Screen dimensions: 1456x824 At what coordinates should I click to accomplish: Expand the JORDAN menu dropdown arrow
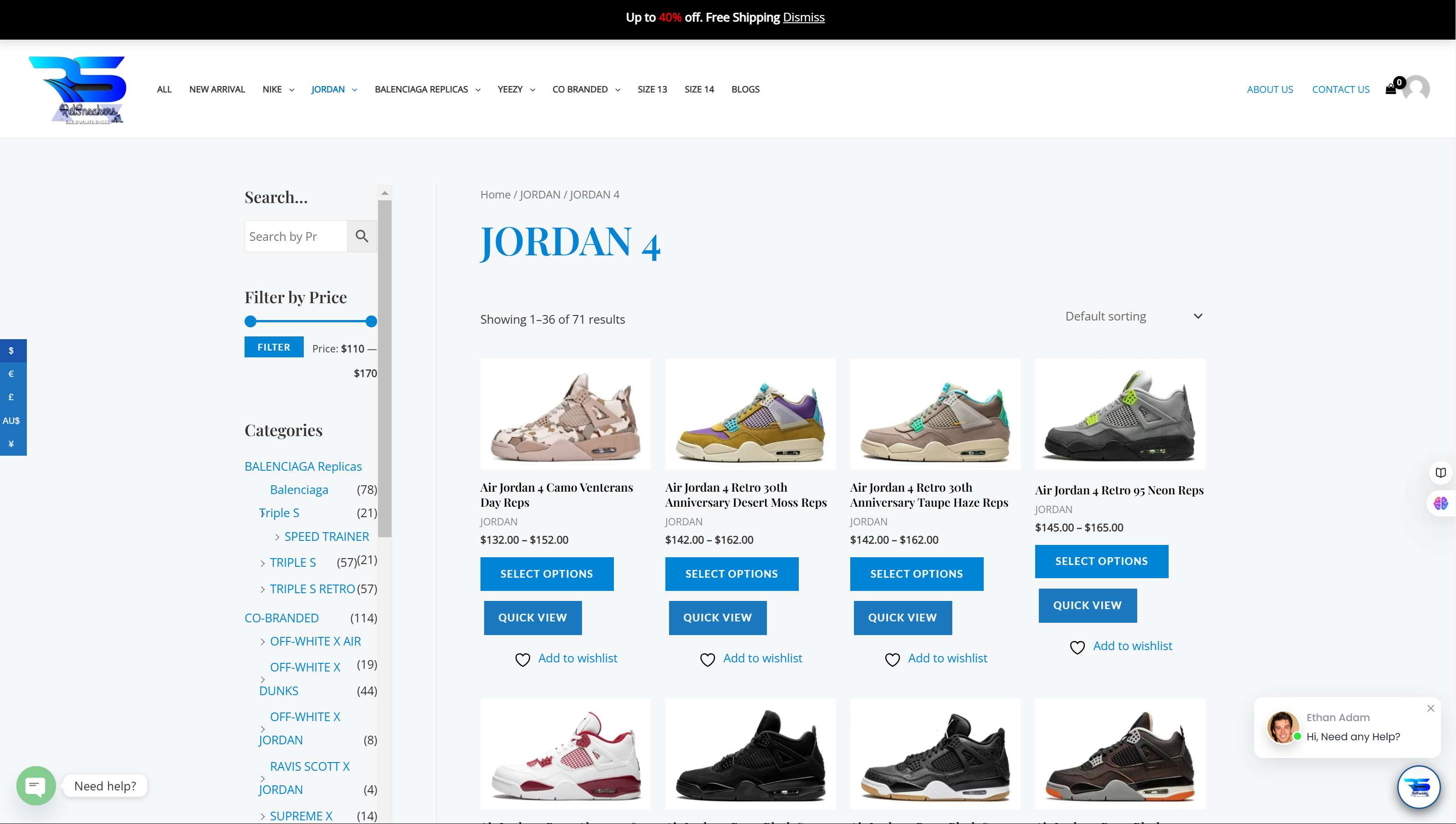click(355, 90)
